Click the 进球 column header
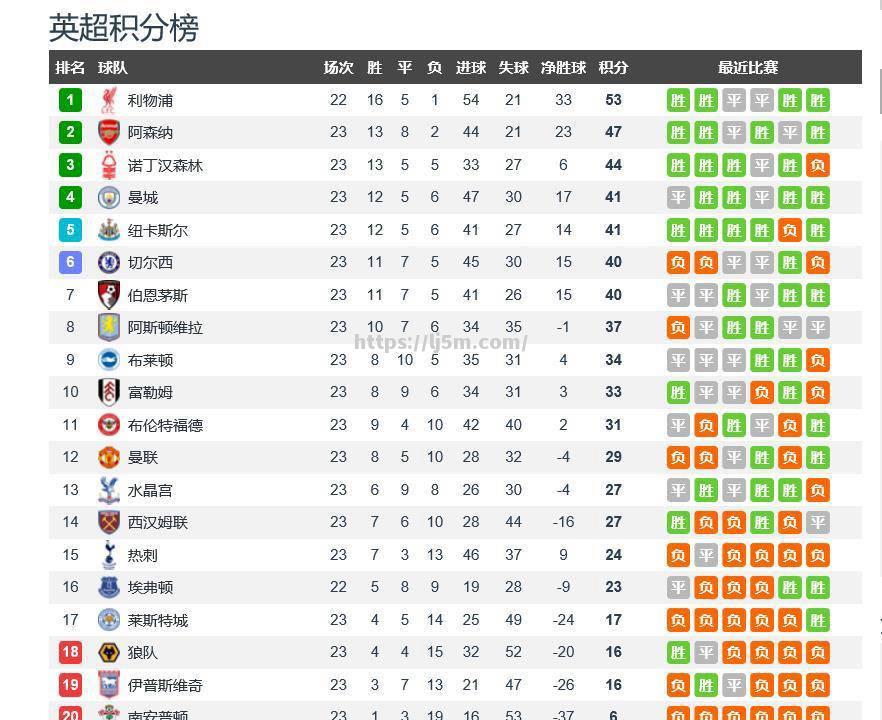This screenshot has width=882, height=720. point(471,68)
